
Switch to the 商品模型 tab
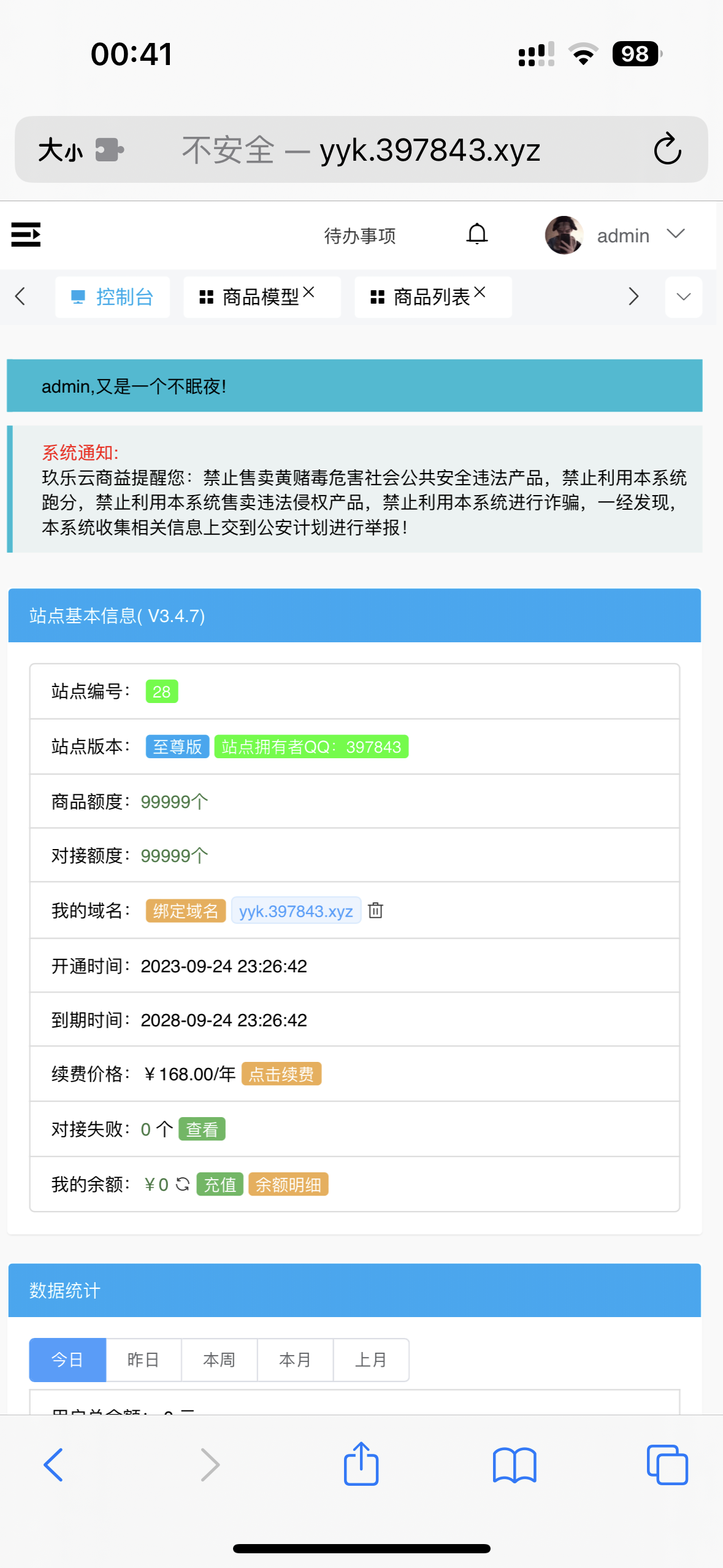point(260,298)
